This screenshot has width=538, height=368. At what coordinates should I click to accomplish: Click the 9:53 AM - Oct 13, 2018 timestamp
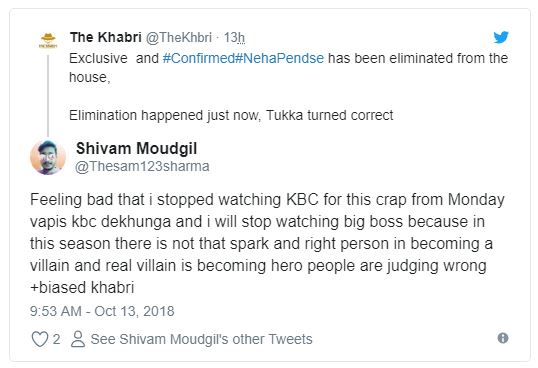(102, 311)
